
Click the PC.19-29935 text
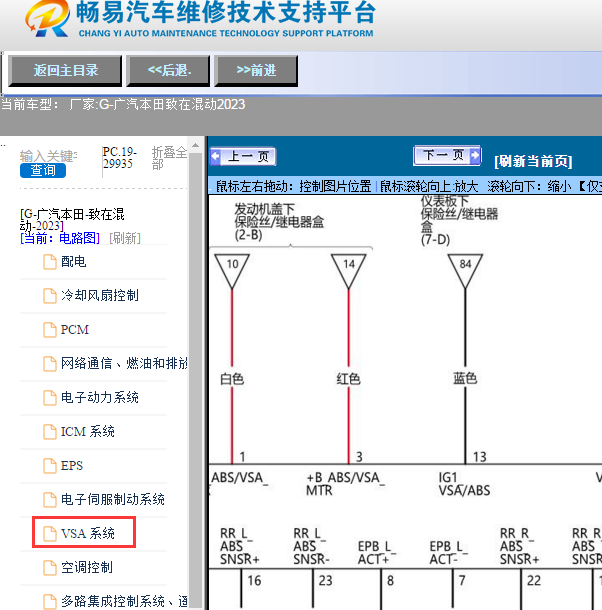click(x=119, y=158)
